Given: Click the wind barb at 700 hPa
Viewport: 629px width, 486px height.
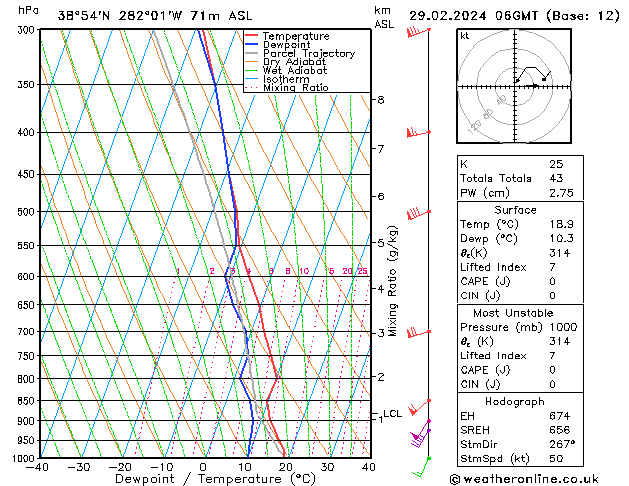Looking at the screenshot, I should coord(416,331).
